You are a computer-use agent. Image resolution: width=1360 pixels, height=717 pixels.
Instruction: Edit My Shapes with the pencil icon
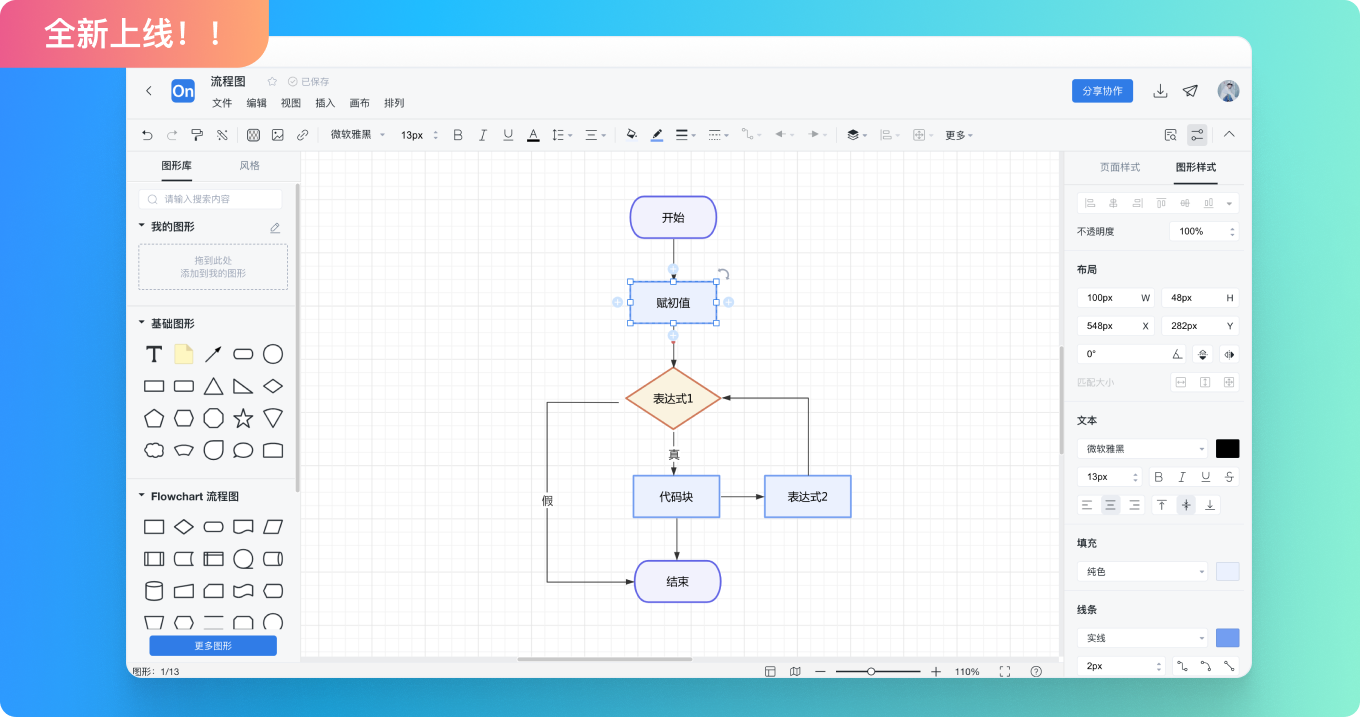pyautogui.click(x=275, y=228)
